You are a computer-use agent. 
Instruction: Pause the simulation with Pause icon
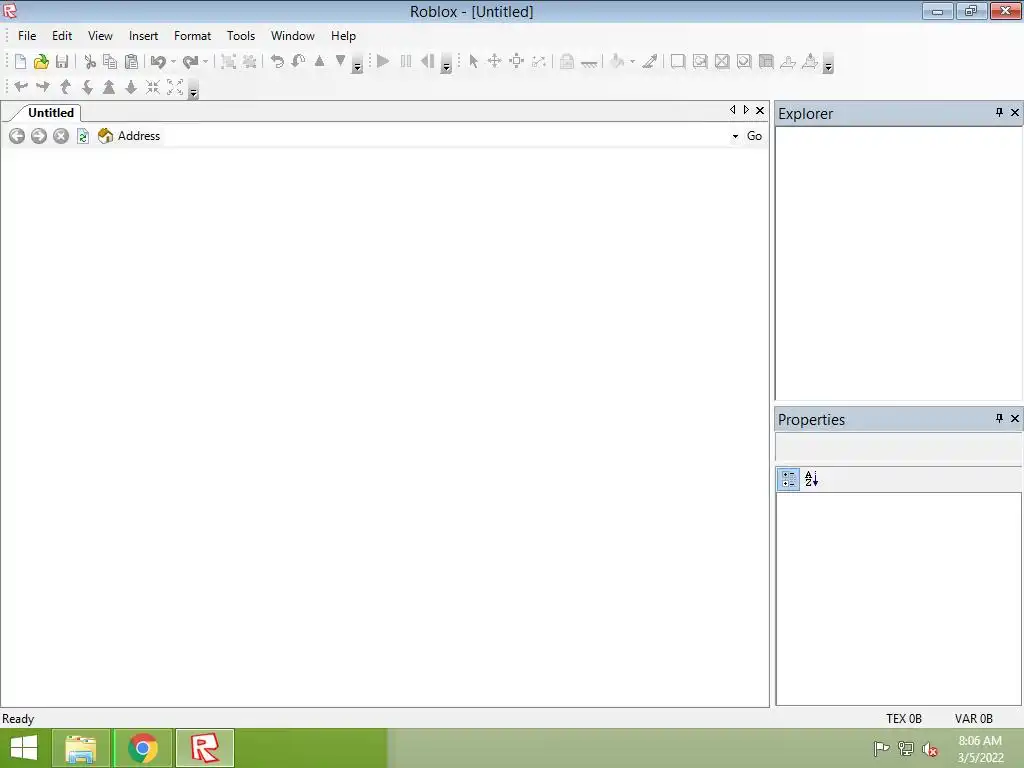pyautogui.click(x=406, y=61)
